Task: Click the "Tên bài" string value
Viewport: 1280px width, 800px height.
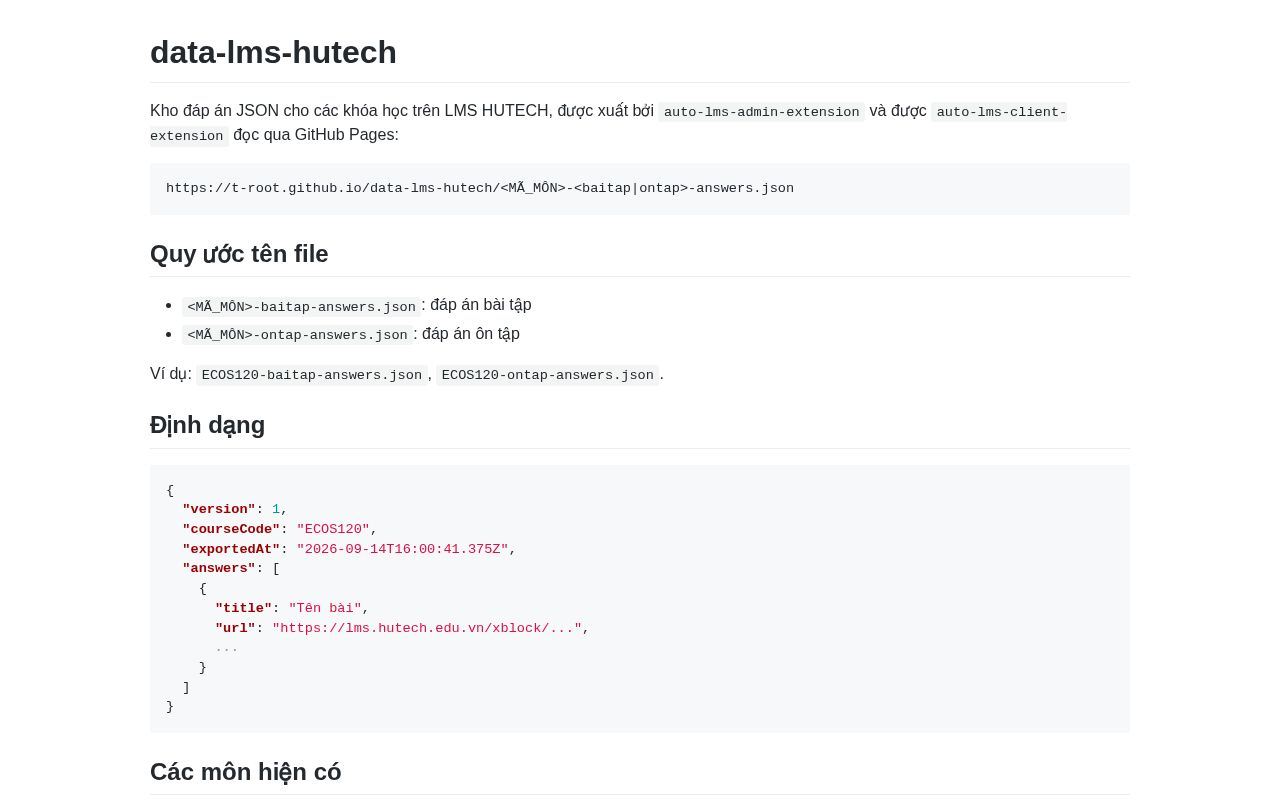Action: pyautogui.click(x=326, y=609)
